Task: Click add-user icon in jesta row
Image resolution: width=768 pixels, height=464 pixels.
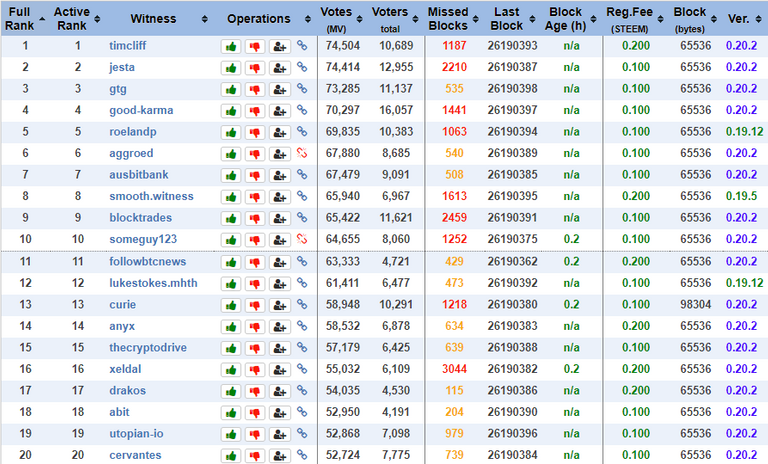Action: [x=279, y=68]
